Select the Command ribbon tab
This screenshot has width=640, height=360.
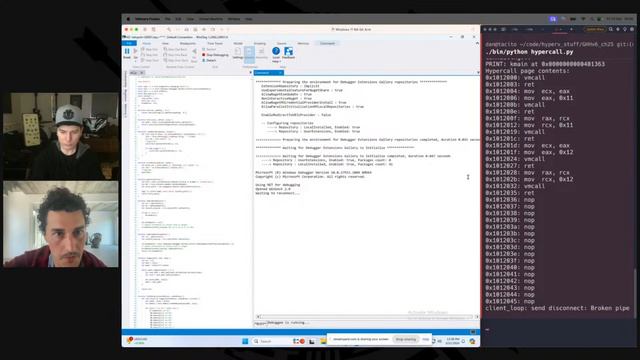point(327,43)
